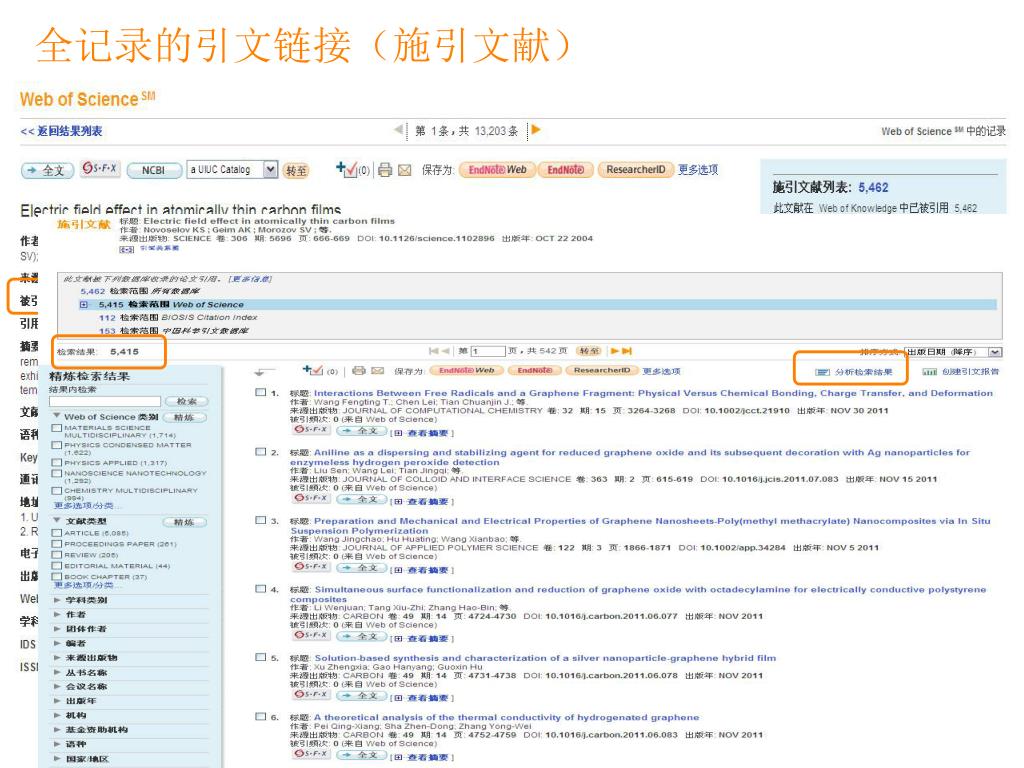
Task: Collapse the Web of Science 类别 section
Action: (x=57, y=415)
